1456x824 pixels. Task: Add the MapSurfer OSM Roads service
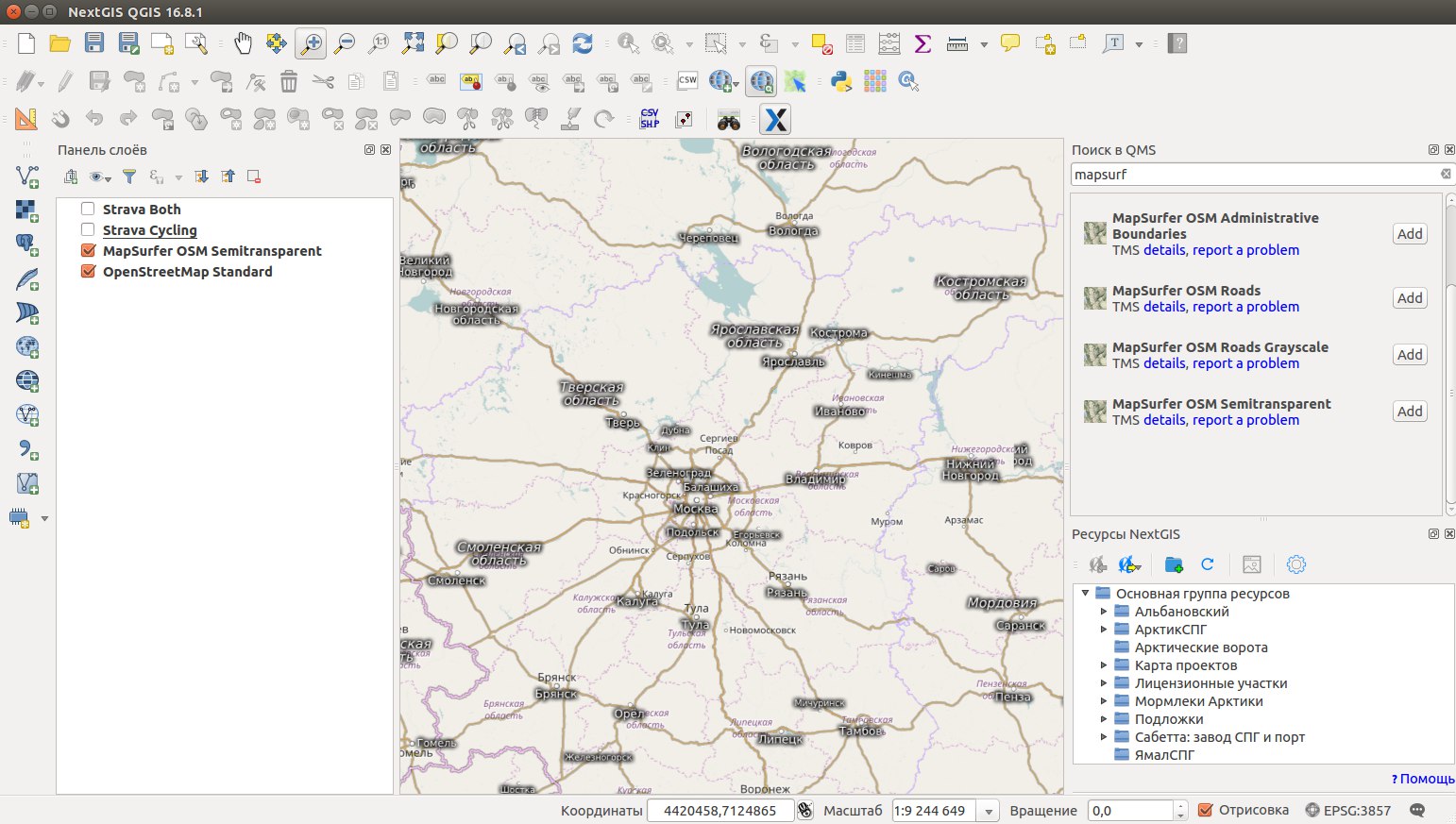[1409, 298]
